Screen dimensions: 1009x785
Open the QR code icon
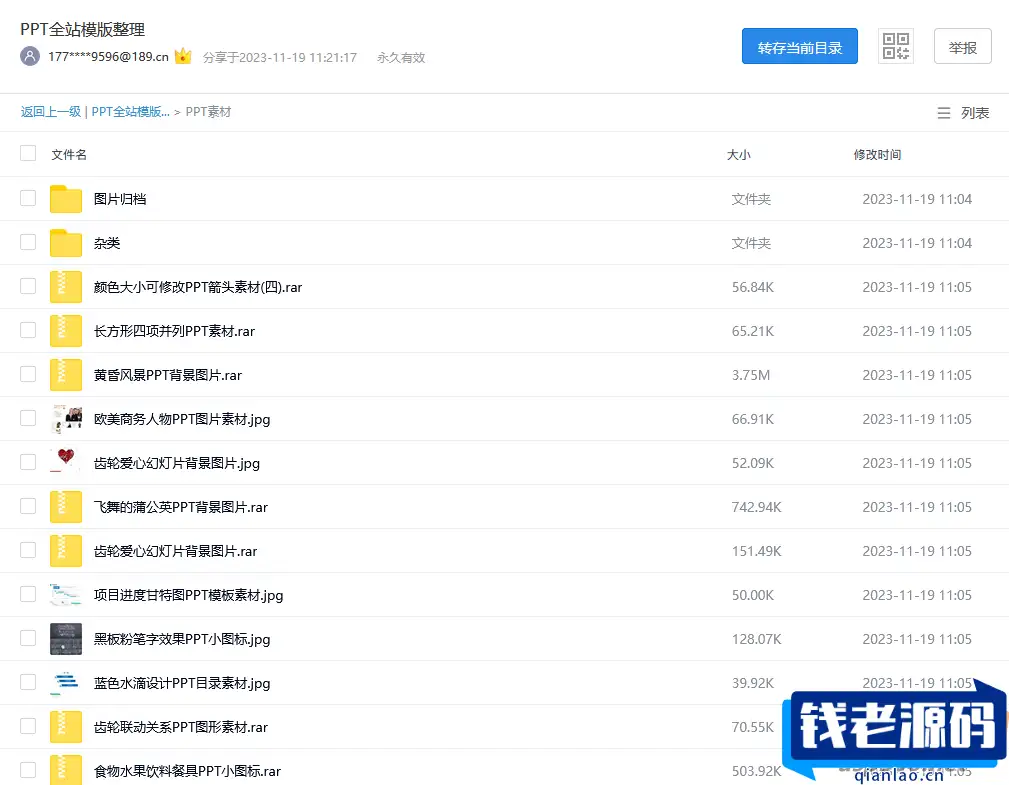coord(896,46)
